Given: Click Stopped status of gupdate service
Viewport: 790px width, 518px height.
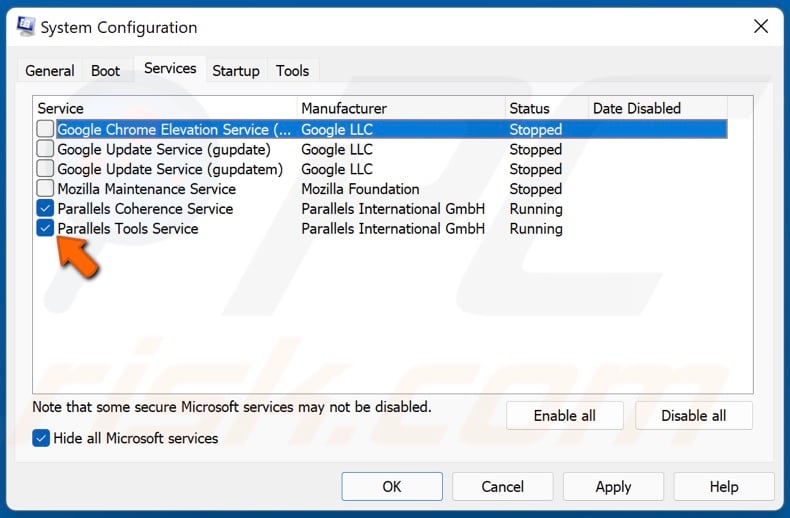Looking at the screenshot, I should (x=536, y=149).
